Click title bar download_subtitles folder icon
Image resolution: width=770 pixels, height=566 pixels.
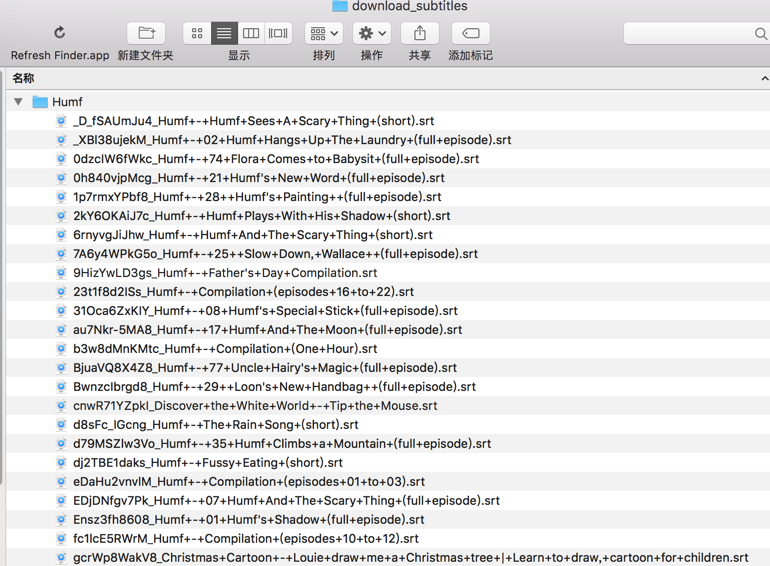coord(340,5)
